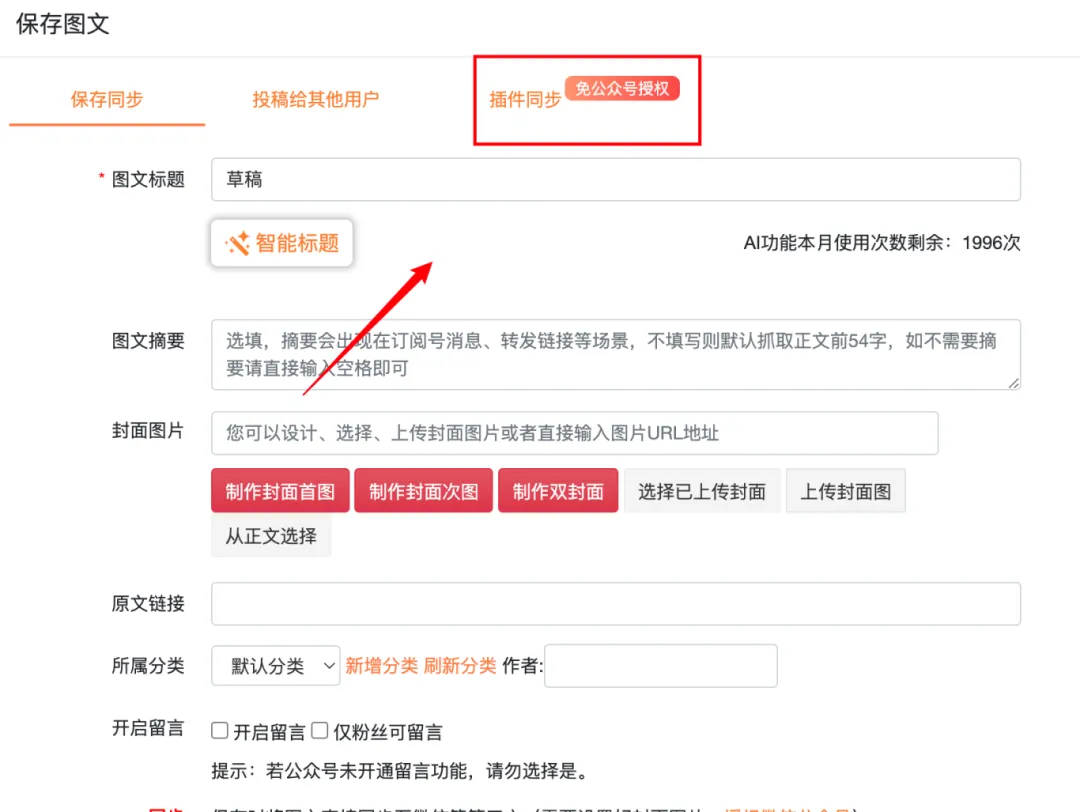1080x812 pixels.
Task: Click the 上传封面图 button
Action: 846,491
